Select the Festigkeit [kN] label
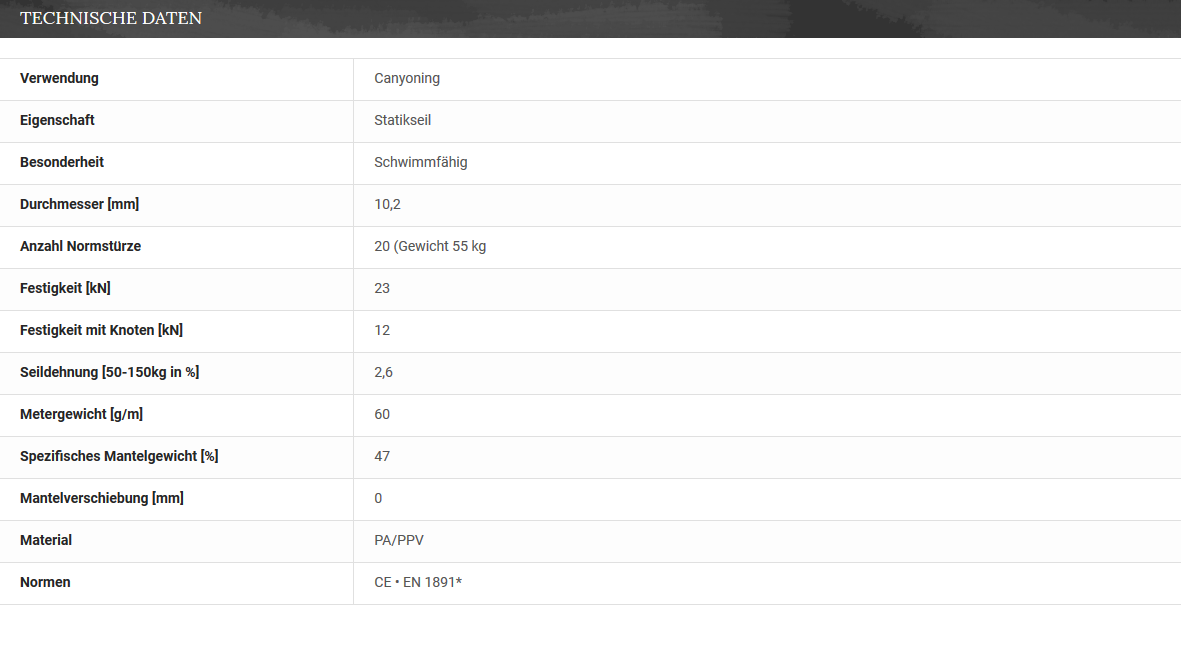The width and height of the screenshot is (1181, 655). pos(66,288)
